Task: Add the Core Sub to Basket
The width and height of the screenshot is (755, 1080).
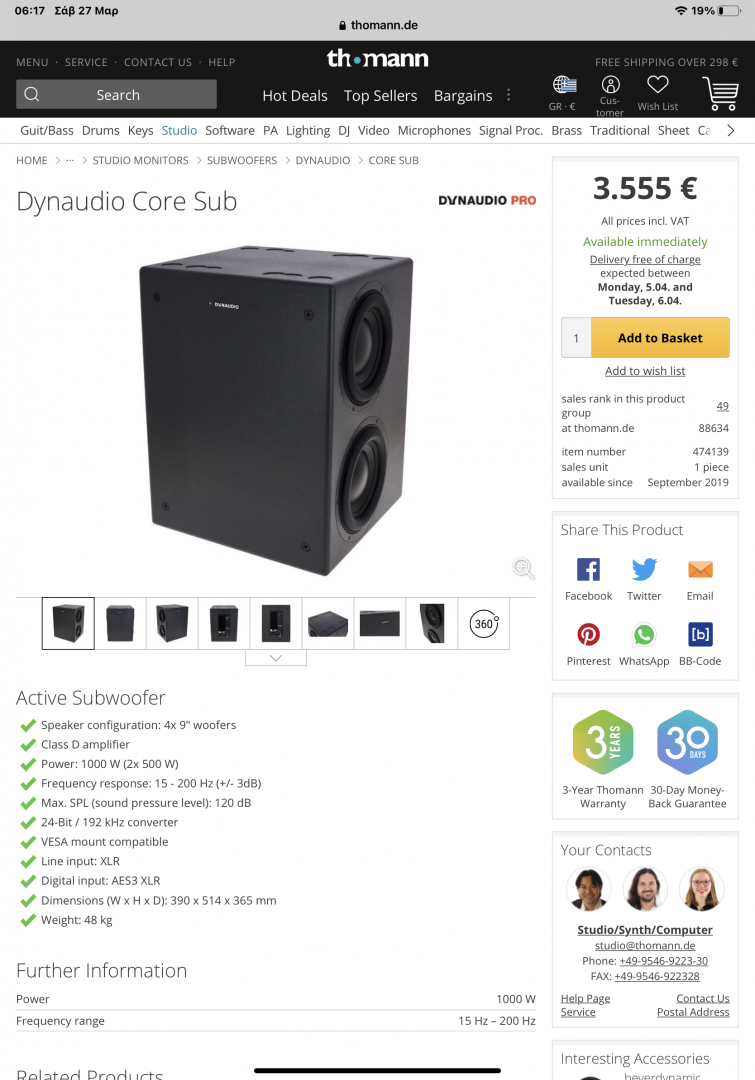Action: click(660, 338)
